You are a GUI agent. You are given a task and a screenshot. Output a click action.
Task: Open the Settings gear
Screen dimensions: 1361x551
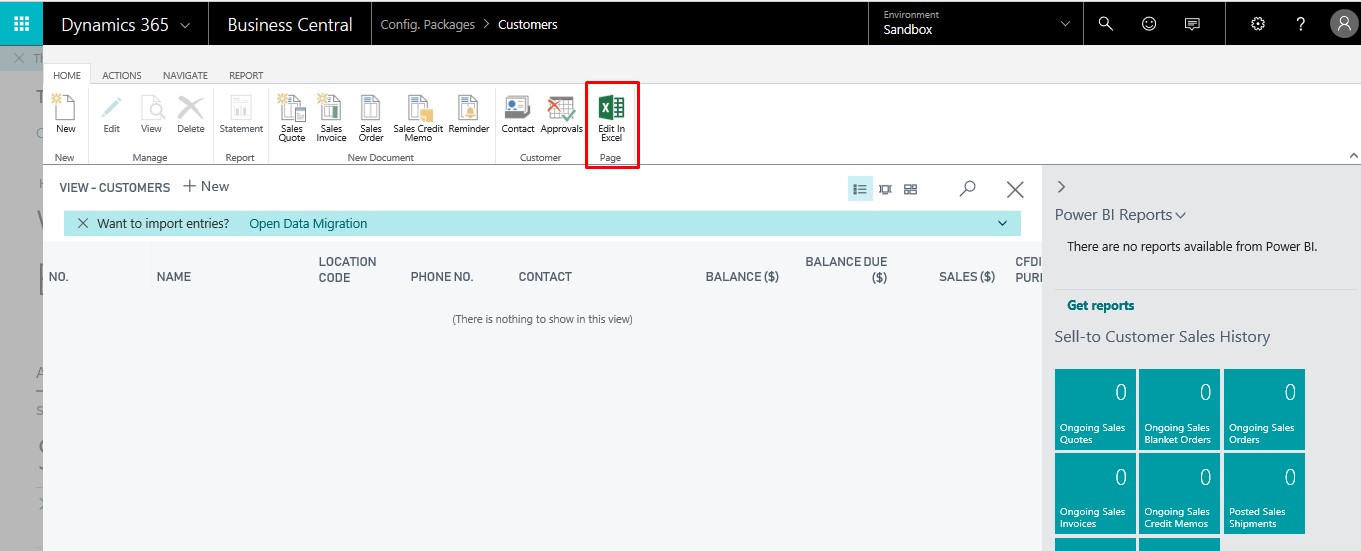click(1258, 24)
